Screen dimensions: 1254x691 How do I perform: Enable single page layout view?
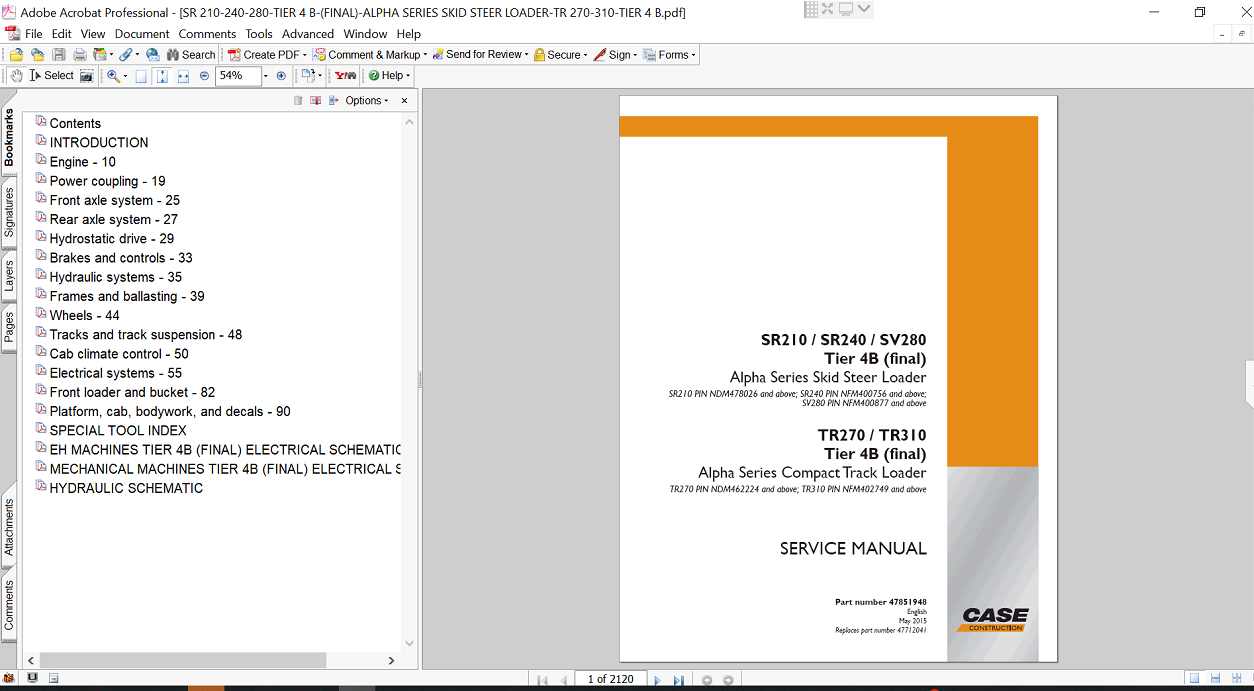click(x=1194, y=679)
